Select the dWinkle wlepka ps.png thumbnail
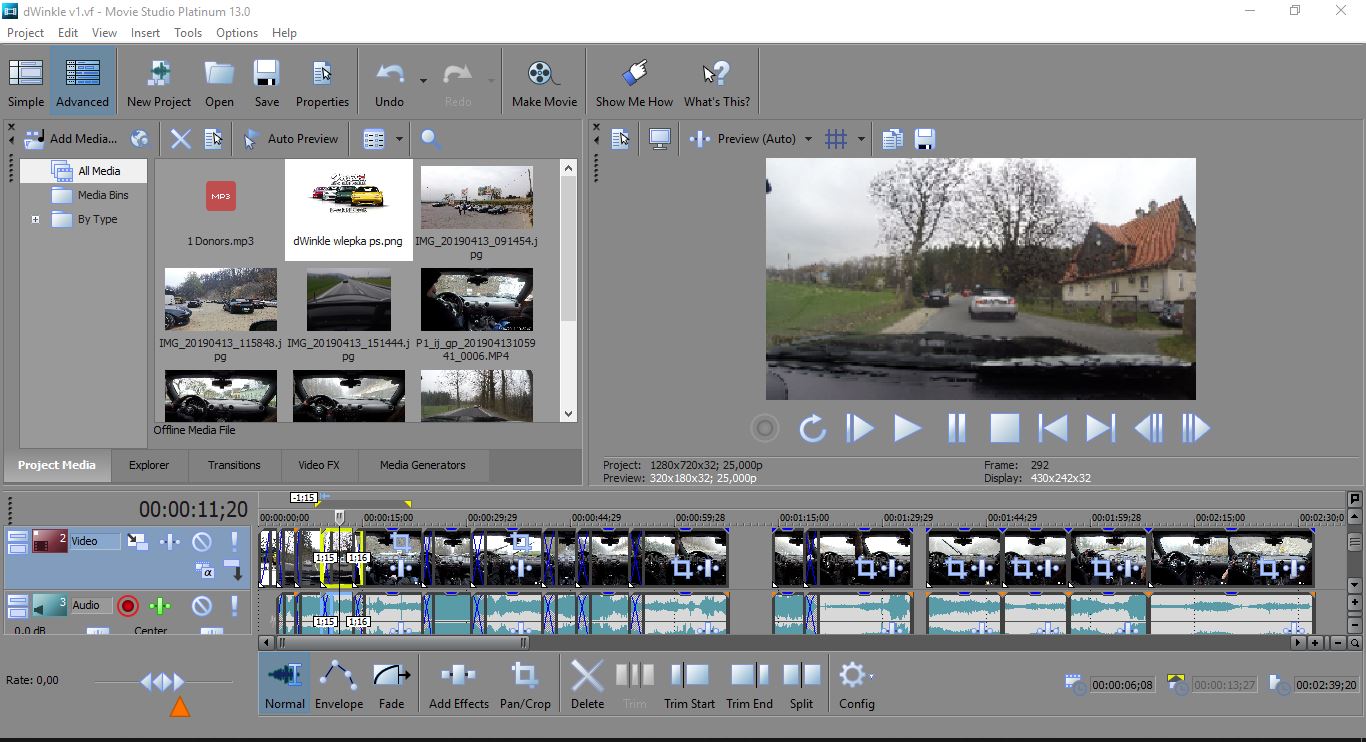Viewport: 1366px width, 742px height. click(348, 210)
